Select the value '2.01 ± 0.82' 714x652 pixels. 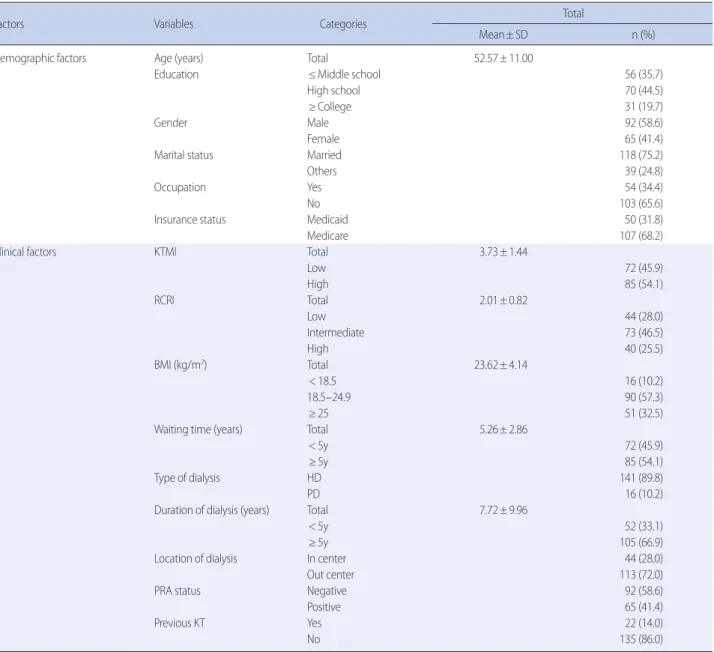tap(503, 301)
